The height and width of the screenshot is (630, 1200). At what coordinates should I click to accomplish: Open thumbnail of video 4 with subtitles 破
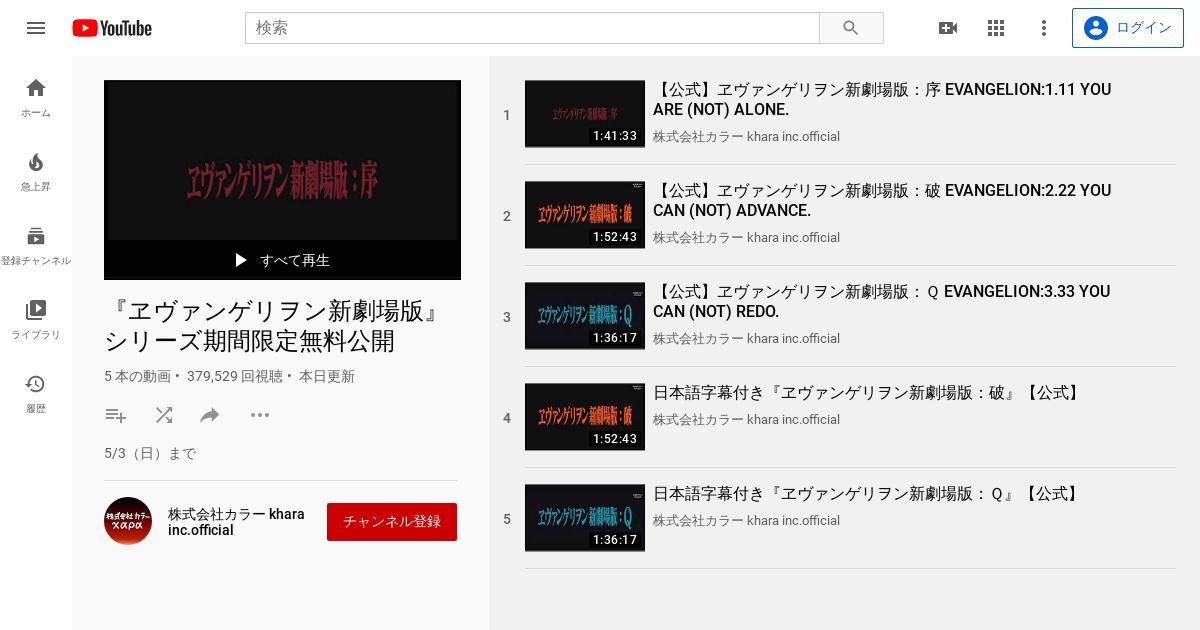coord(585,417)
